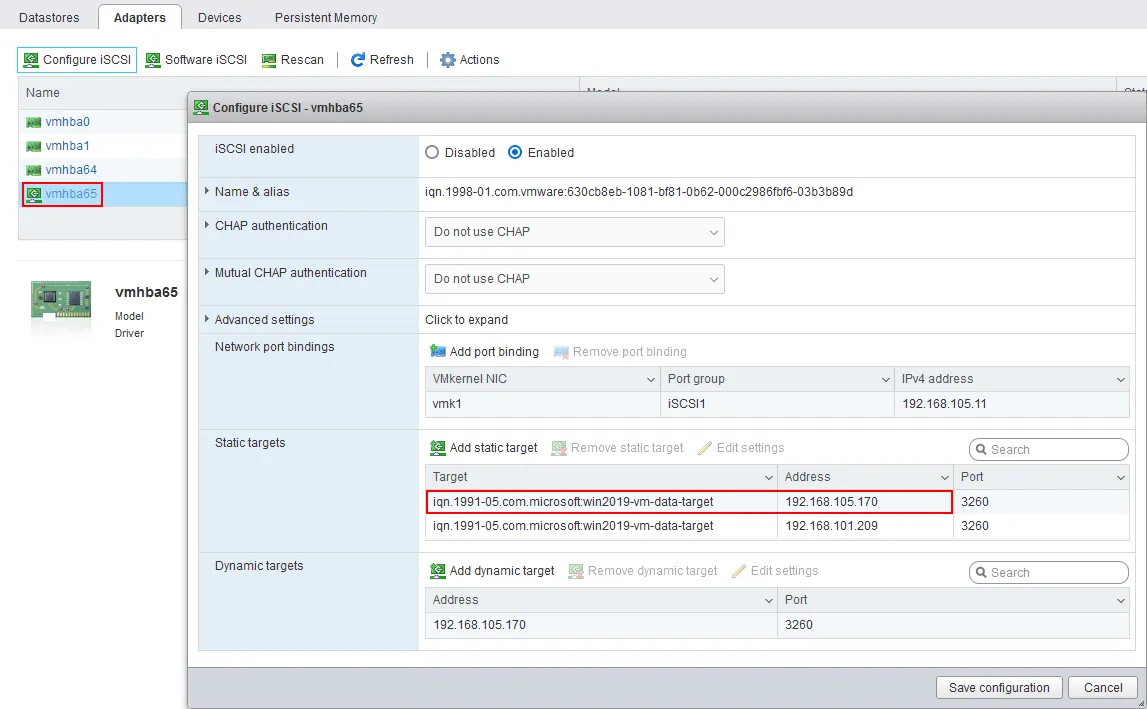This screenshot has height=709, width=1147.
Task: Select the Disabled radio button
Action: point(432,152)
